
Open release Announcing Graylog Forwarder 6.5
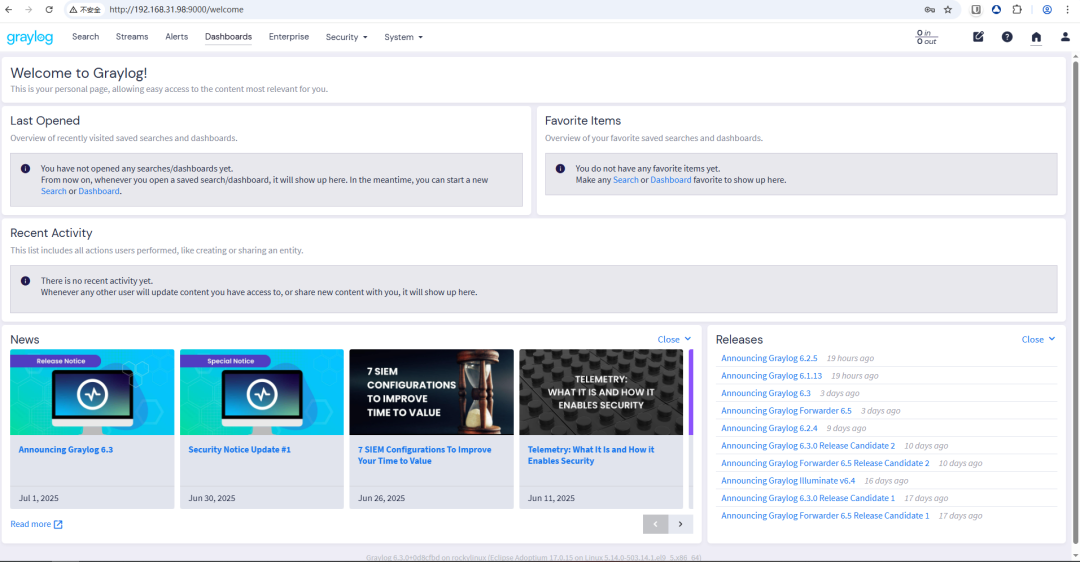(787, 410)
